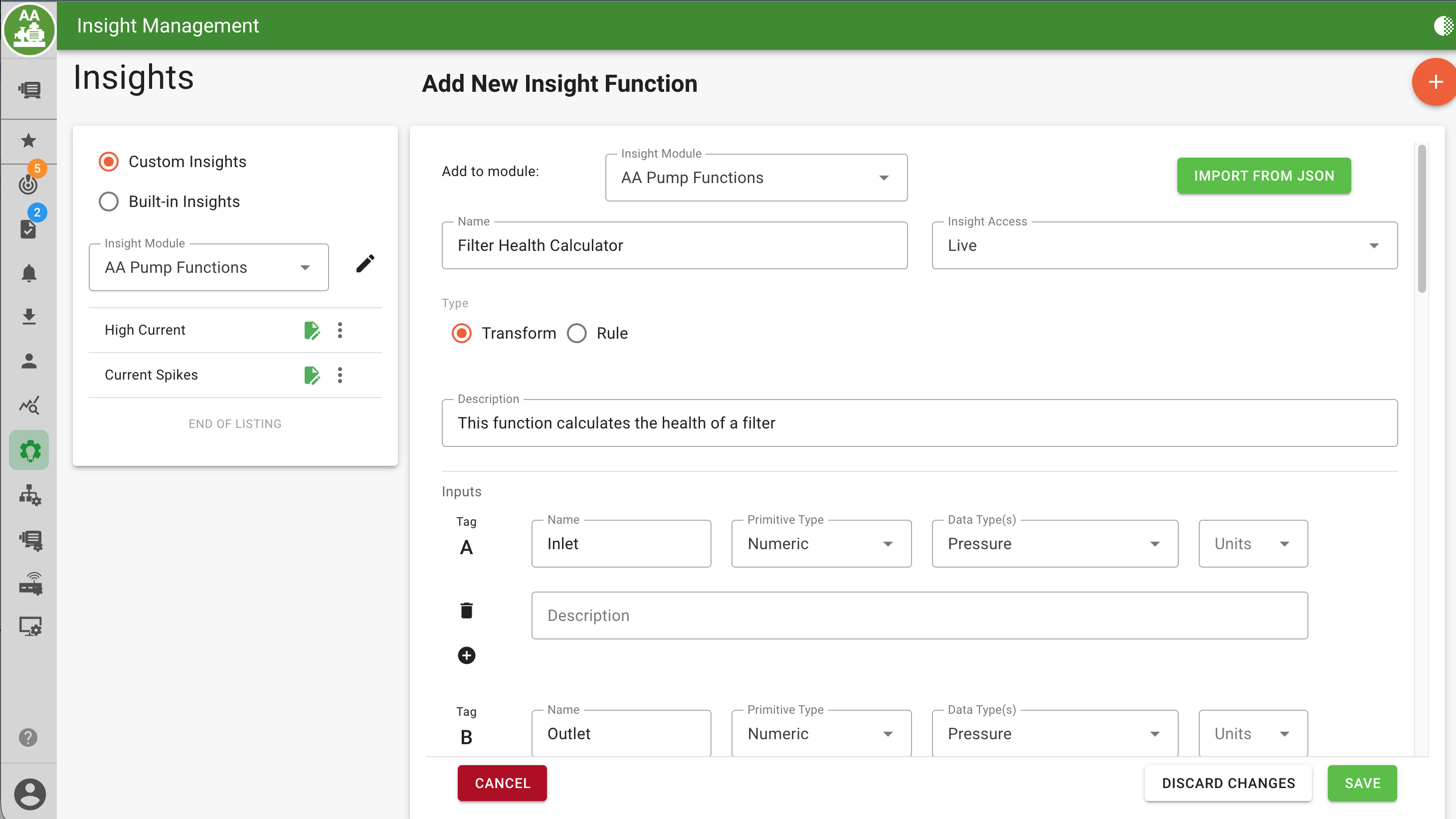The height and width of the screenshot is (819, 1456).
Task: View alarms with the 5-count badge
Action: click(x=28, y=184)
